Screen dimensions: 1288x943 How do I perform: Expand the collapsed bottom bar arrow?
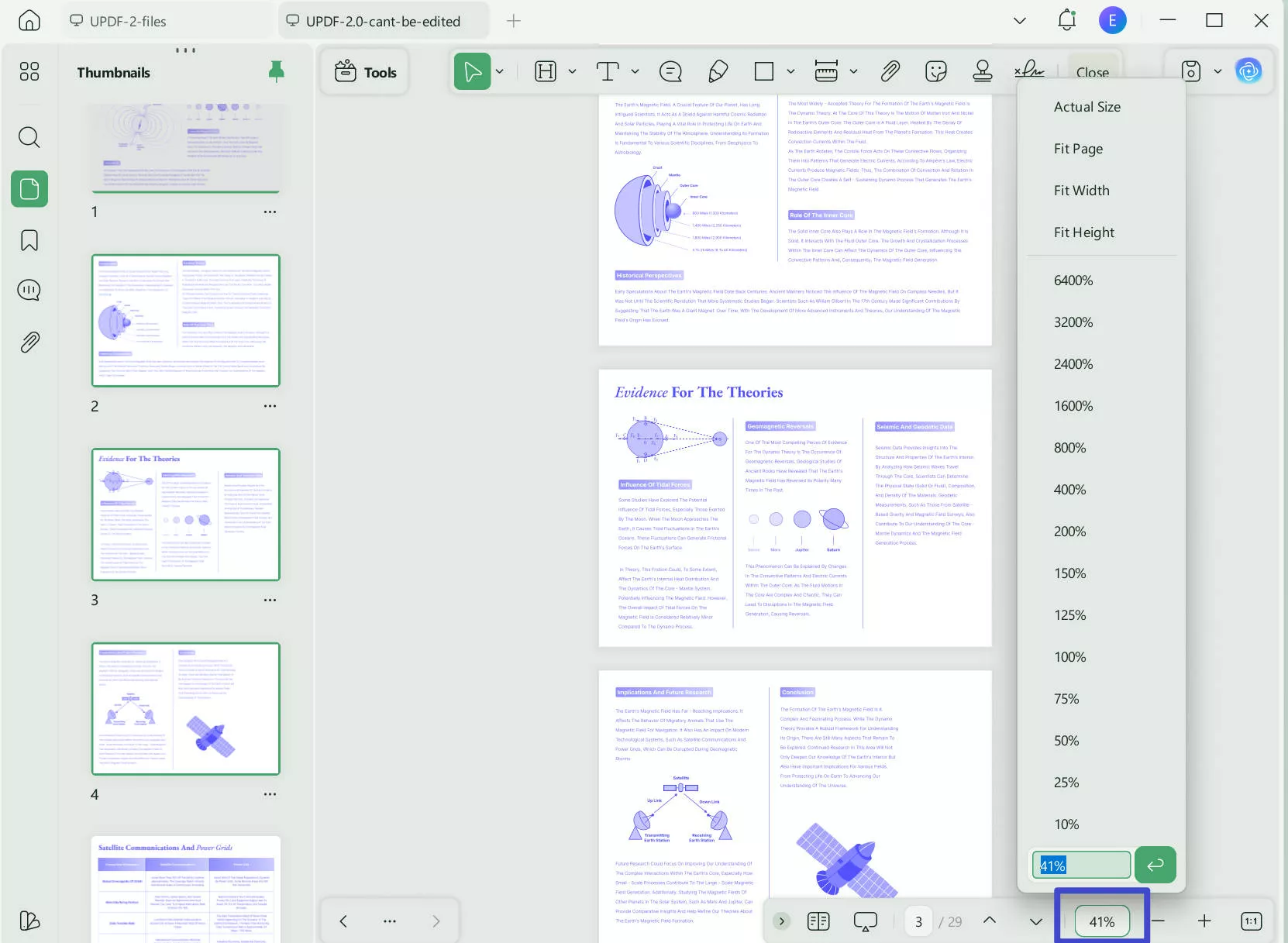click(782, 921)
